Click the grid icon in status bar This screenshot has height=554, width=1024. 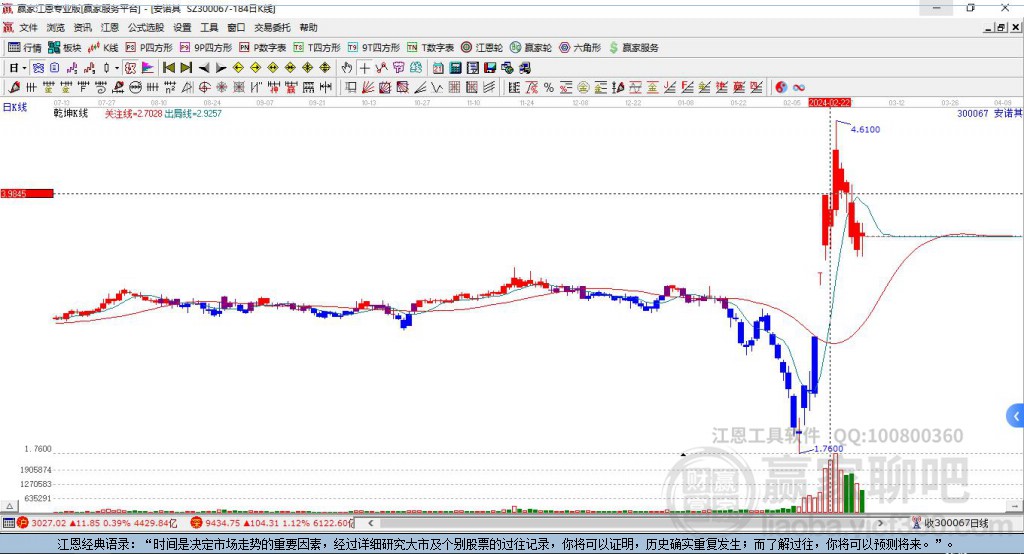[x=8, y=523]
